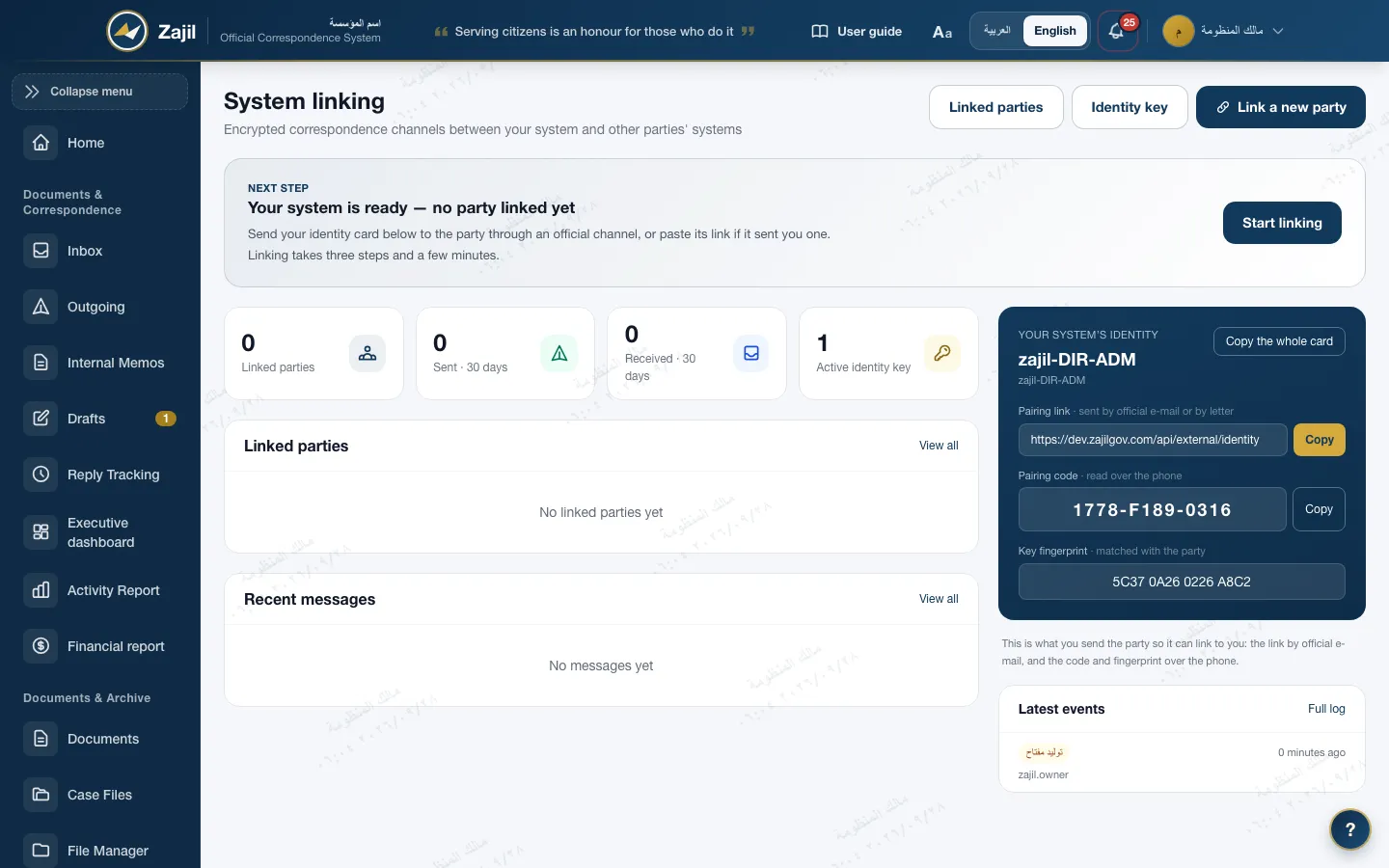Click key fingerprint 5C37 0A26 0226 A8C2
This screenshot has width=1389, height=868.
(1182, 582)
